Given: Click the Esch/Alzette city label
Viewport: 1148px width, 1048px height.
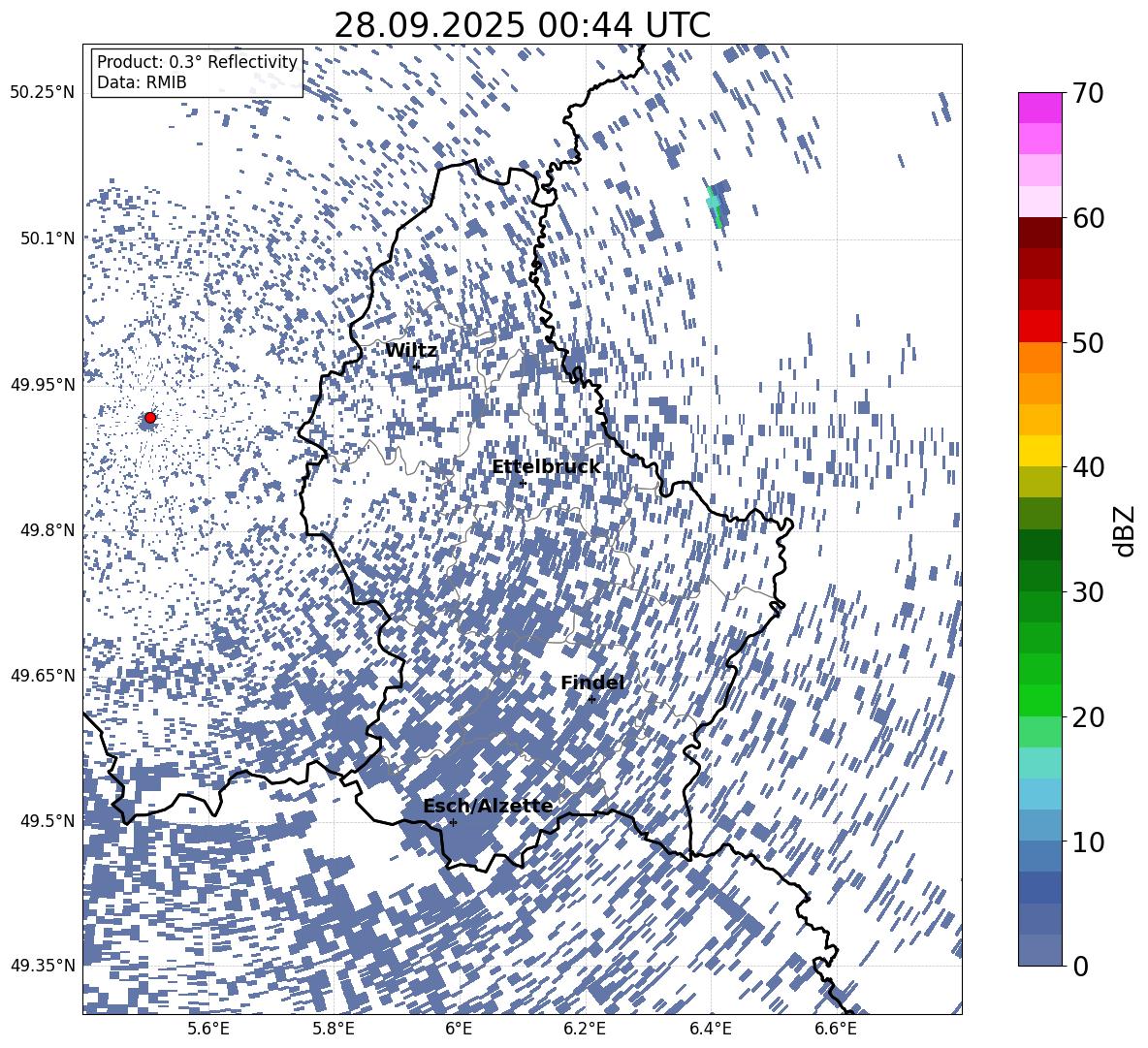Looking at the screenshot, I should click(488, 807).
